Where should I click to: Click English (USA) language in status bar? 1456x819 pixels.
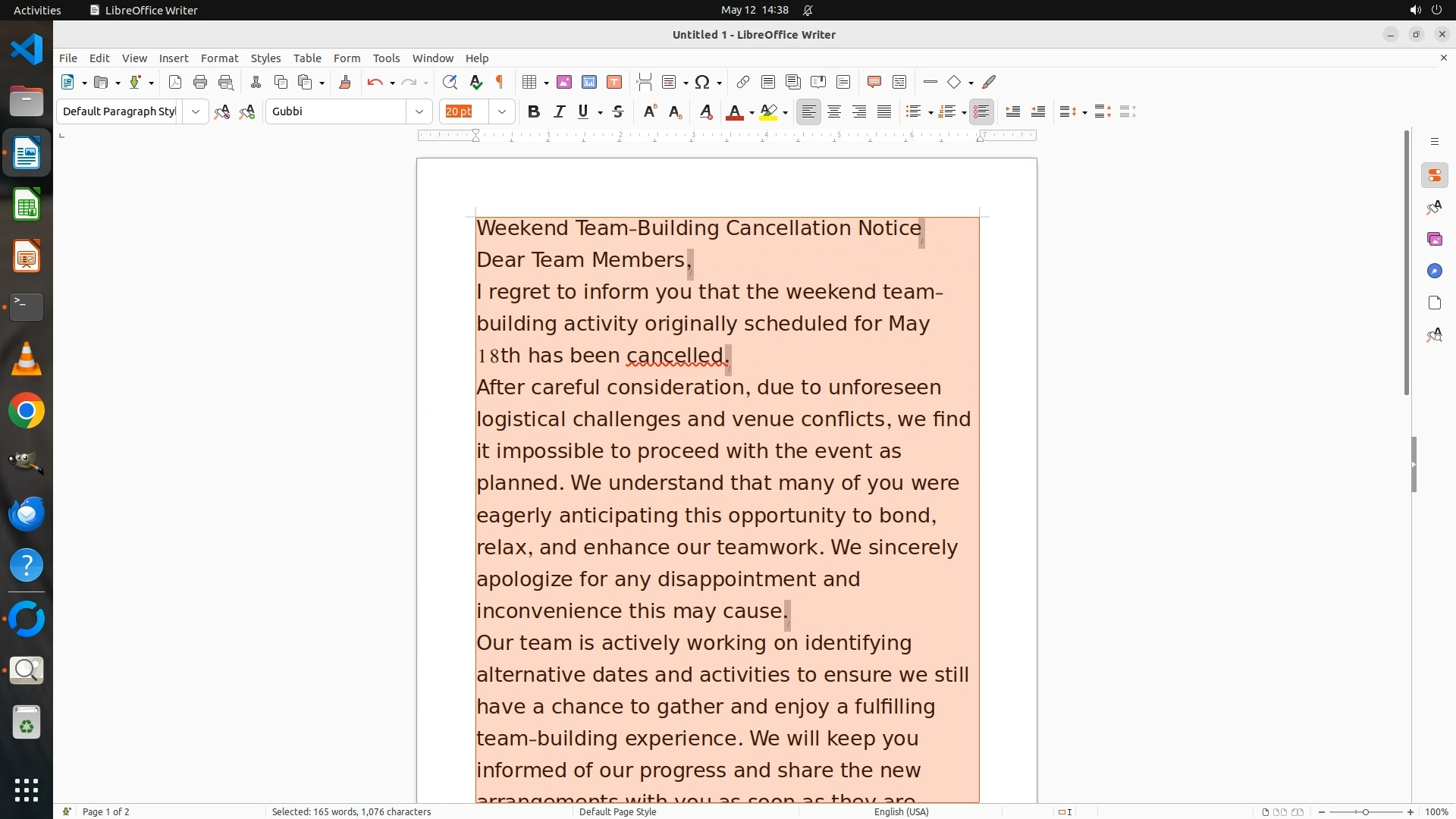tap(901, 811)
